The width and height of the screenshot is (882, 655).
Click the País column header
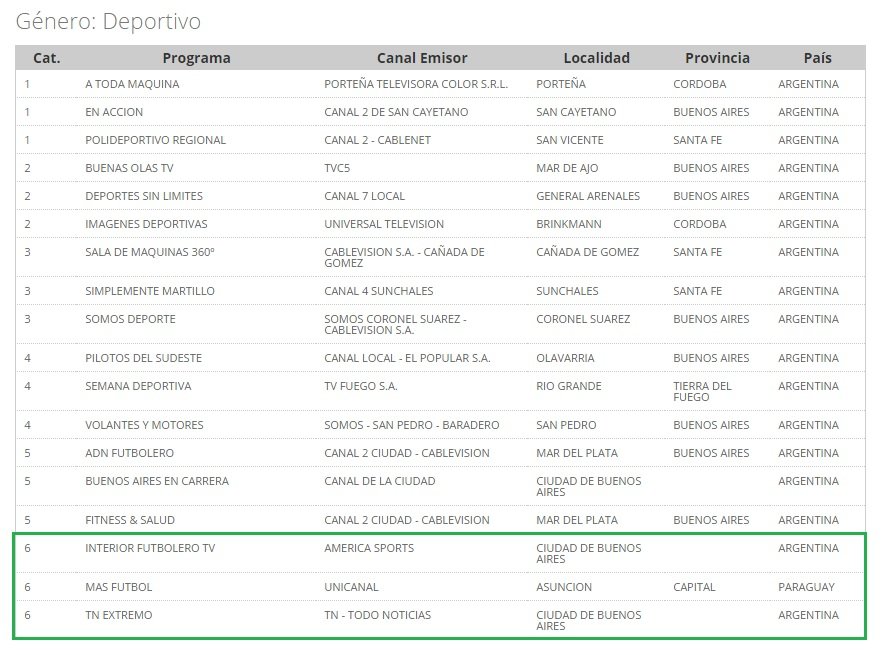817,58
